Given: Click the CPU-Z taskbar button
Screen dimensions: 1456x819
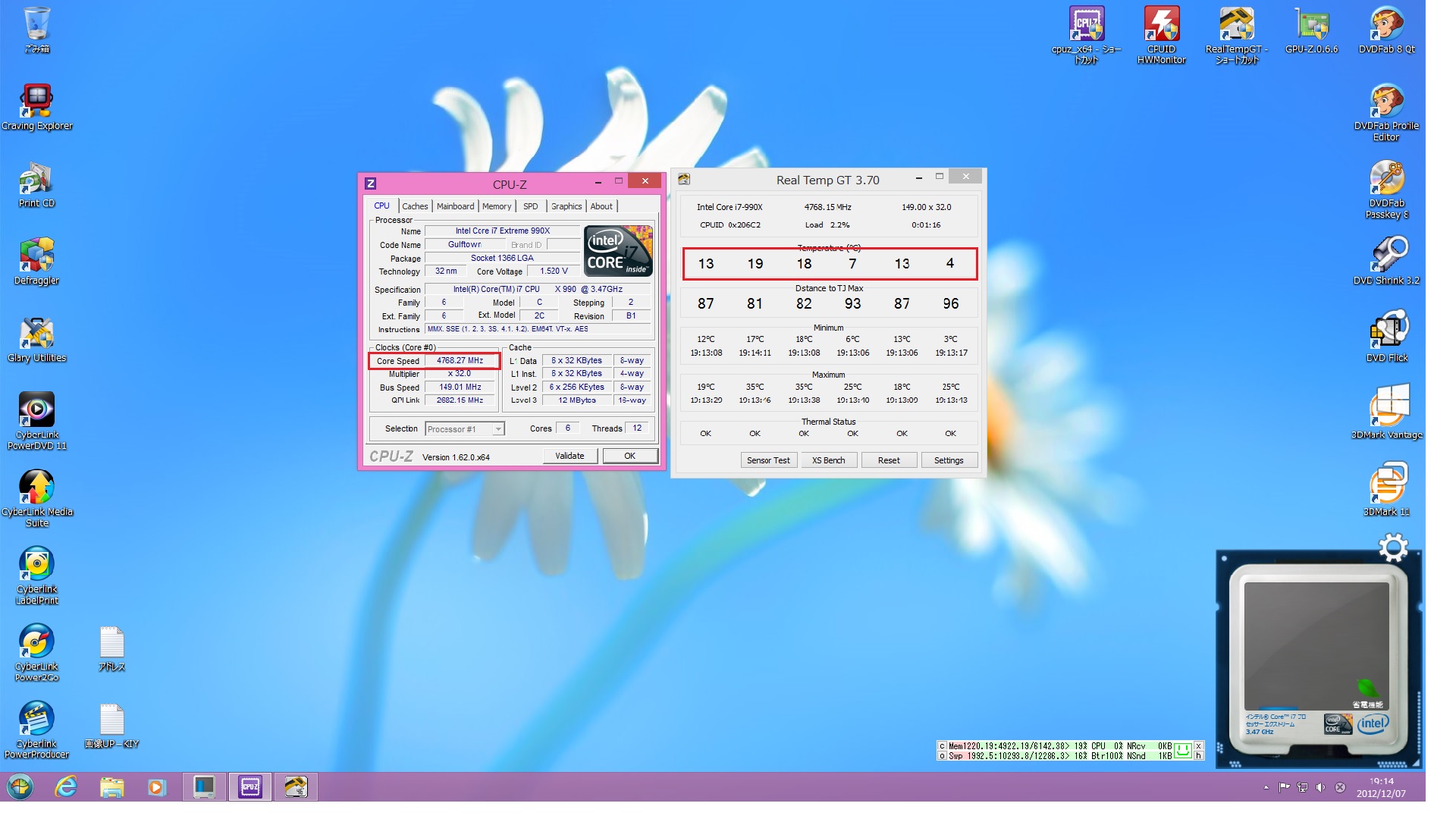Looking at the screenshot, I should (x=250, y=787).
